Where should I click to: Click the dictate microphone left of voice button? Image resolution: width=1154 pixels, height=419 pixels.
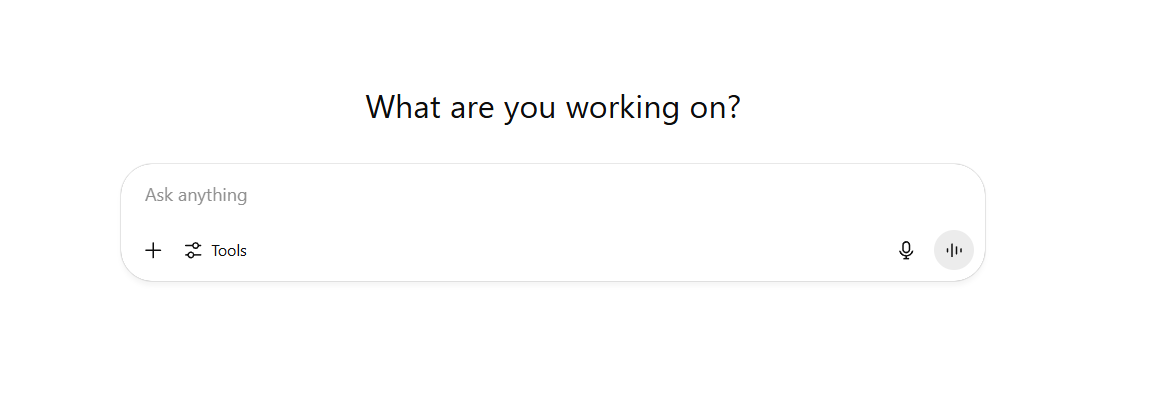[906, 250]
